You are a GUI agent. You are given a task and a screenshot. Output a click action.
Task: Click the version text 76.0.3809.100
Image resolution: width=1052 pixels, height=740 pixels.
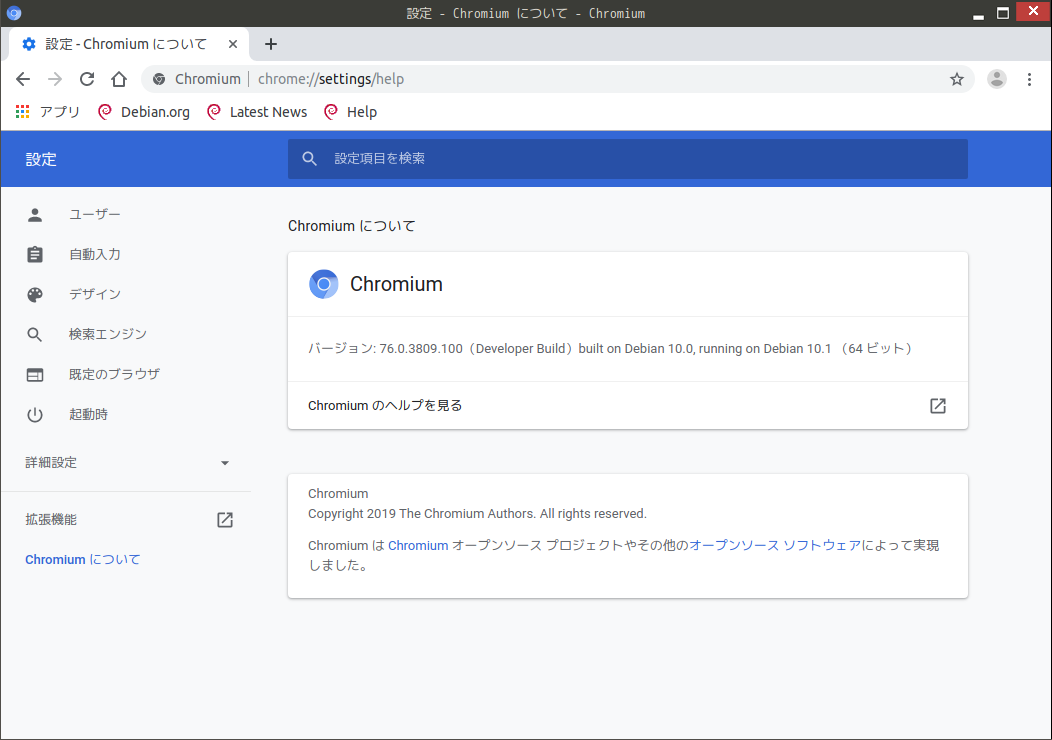tap(421, 349)
